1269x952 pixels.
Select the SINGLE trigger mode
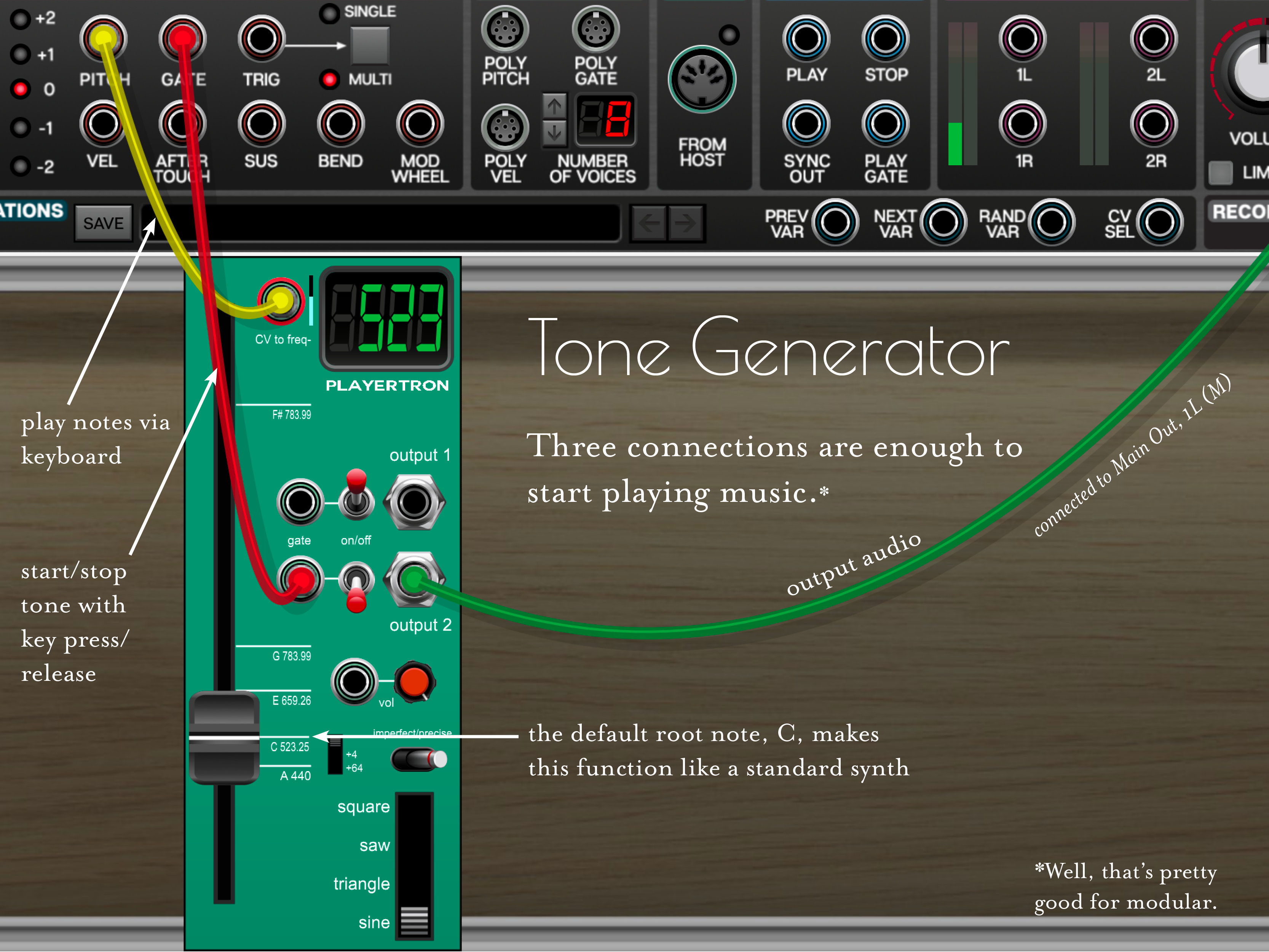tap(329, 13)
